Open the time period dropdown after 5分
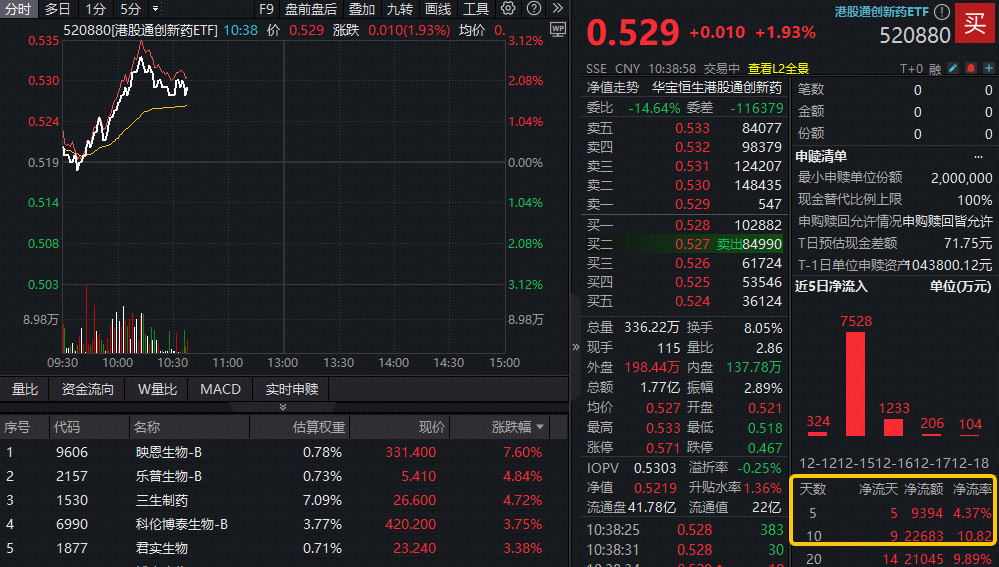This screenshot has width=999, height=567. pos(155,9)
